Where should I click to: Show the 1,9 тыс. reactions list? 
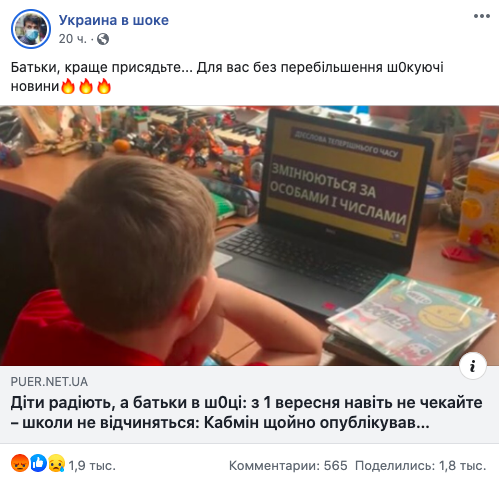click(x=92, y=465)
